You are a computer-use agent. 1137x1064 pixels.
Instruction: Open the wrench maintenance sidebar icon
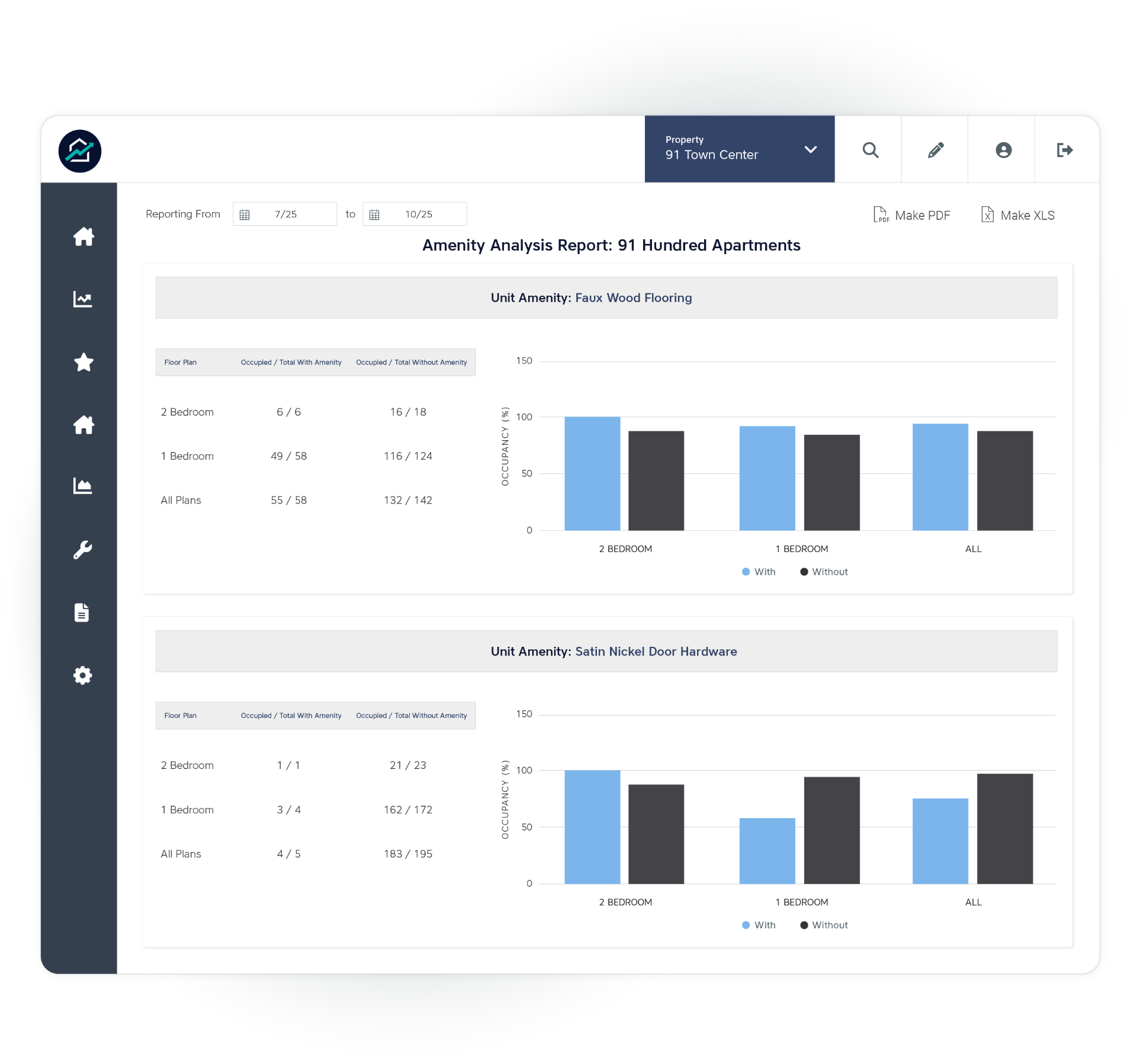pos(82,550)
